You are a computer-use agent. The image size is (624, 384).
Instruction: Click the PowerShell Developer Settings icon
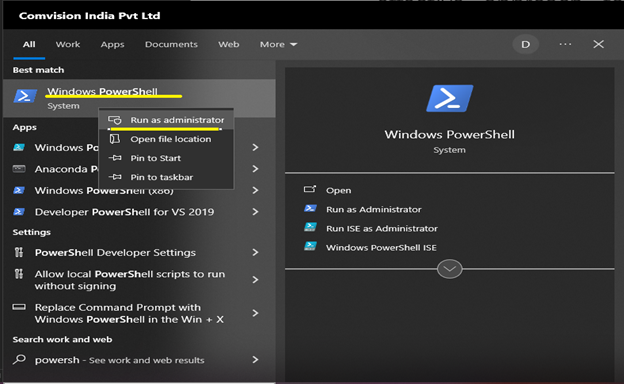(19, 252)
